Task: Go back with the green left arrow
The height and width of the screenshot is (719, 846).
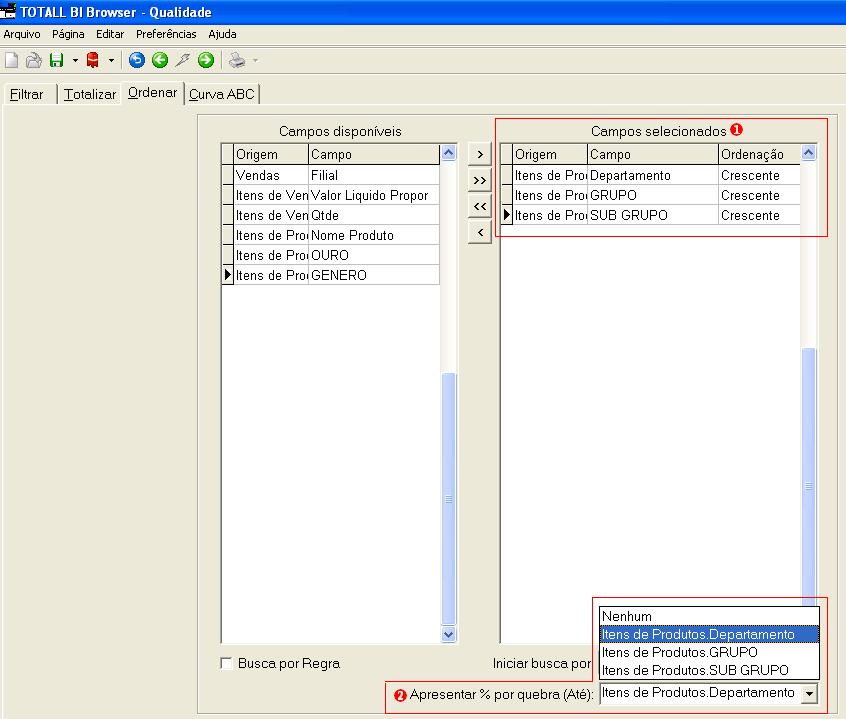Action: 160,60
